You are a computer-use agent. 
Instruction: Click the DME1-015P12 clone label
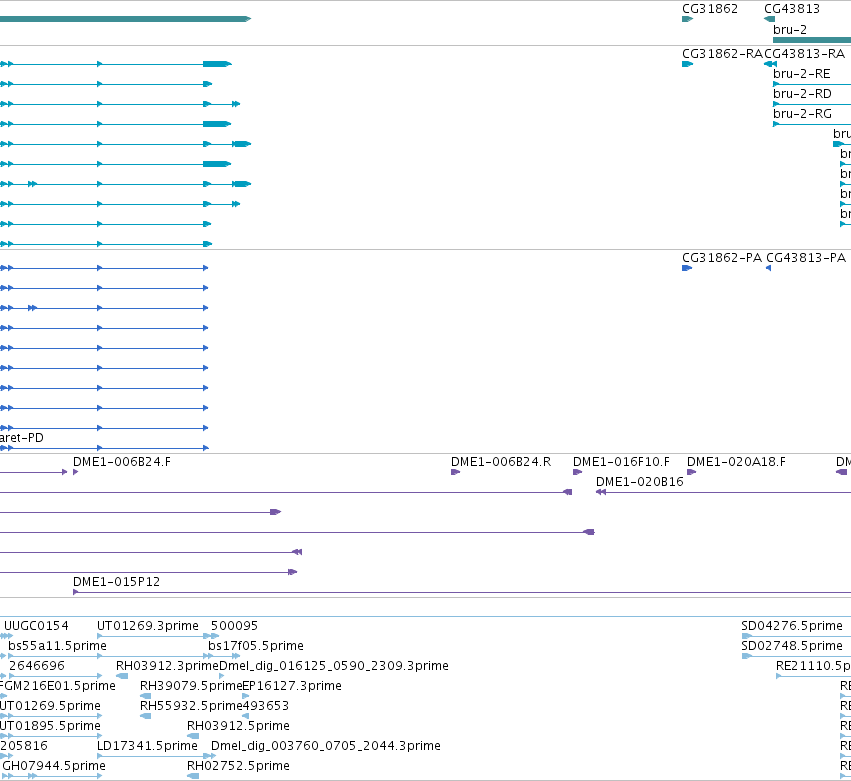[x=116, y=582]
